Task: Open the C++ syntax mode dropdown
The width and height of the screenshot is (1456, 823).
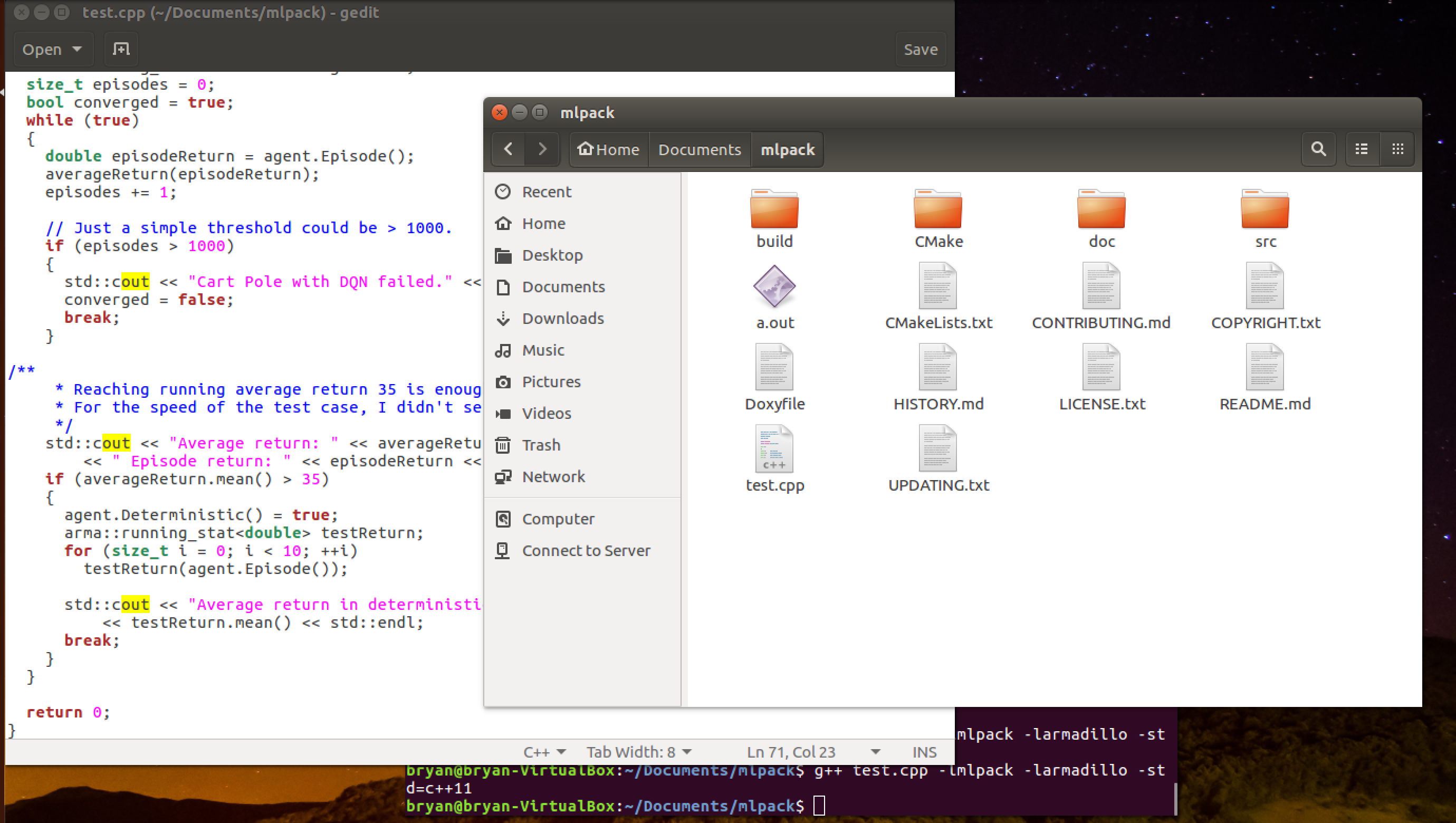Action: pyautogui.click(x=544, y=752)
